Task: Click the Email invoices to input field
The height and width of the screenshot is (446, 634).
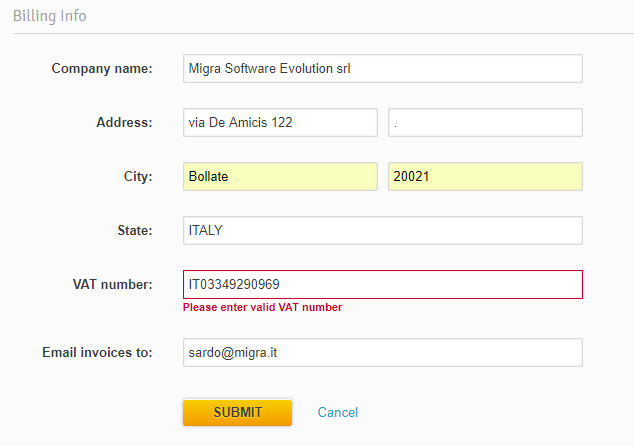Action: tap(383, 353)
